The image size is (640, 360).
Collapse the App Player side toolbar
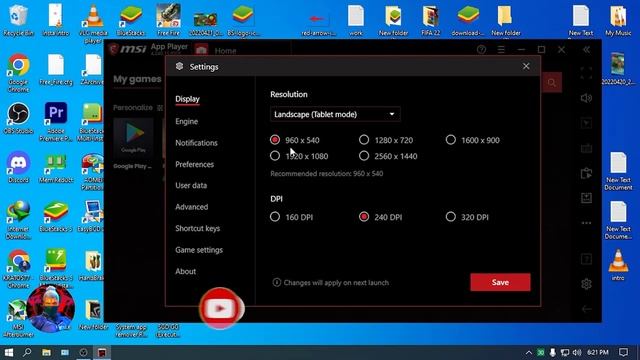(586, 49)
